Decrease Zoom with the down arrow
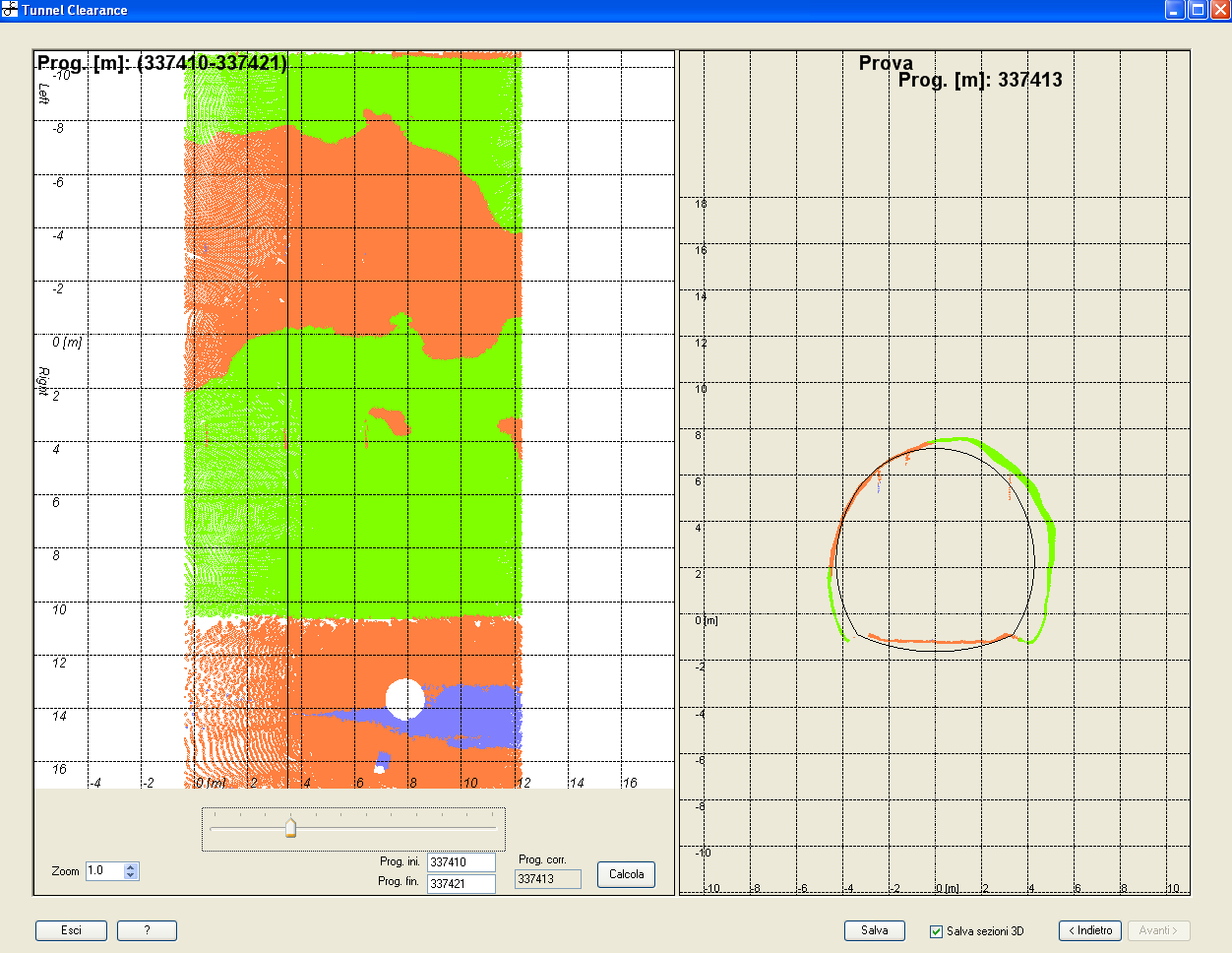Screen dimensions: 1232x953 [132, 875]
